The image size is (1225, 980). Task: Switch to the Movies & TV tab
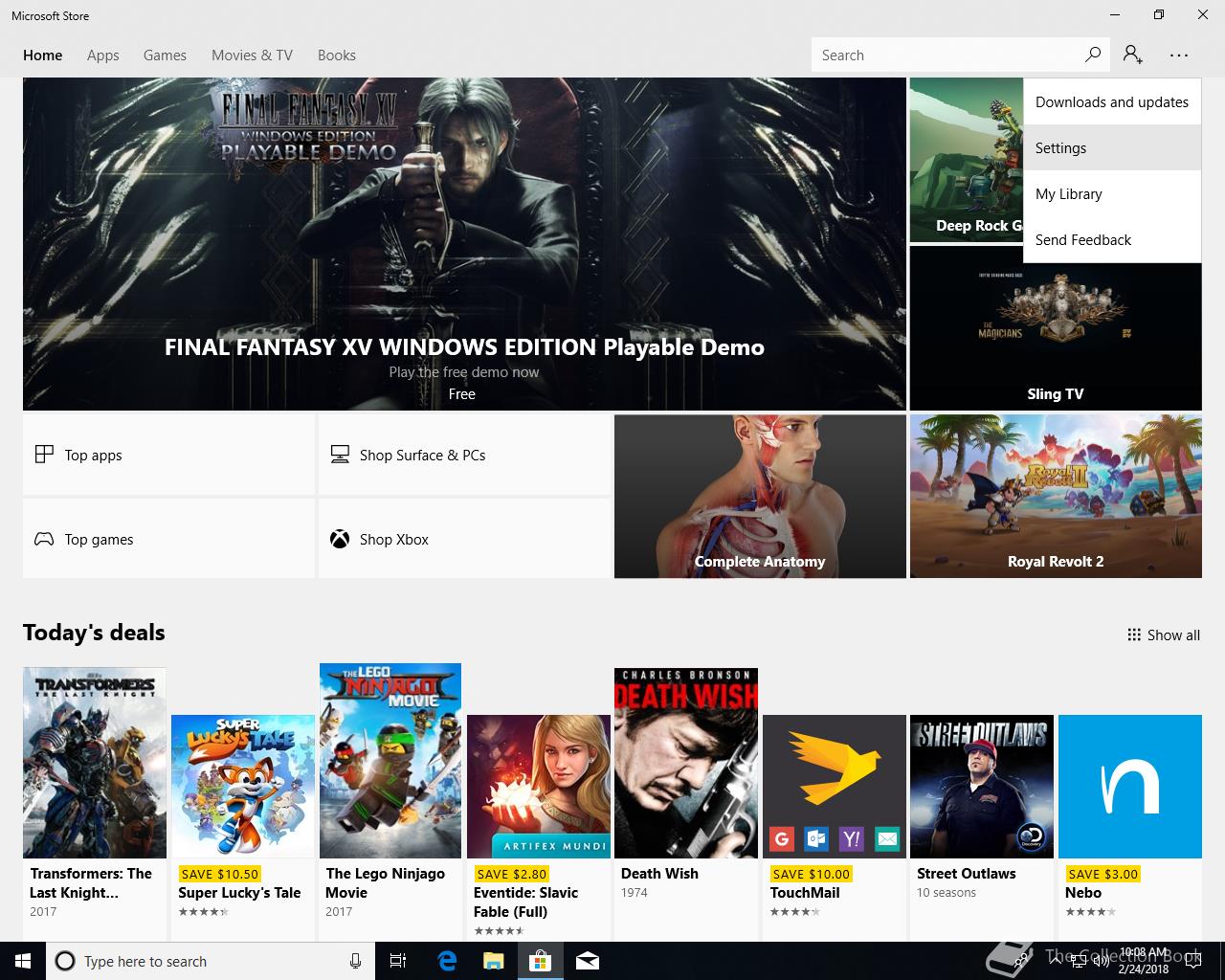[x=253, y=56]
